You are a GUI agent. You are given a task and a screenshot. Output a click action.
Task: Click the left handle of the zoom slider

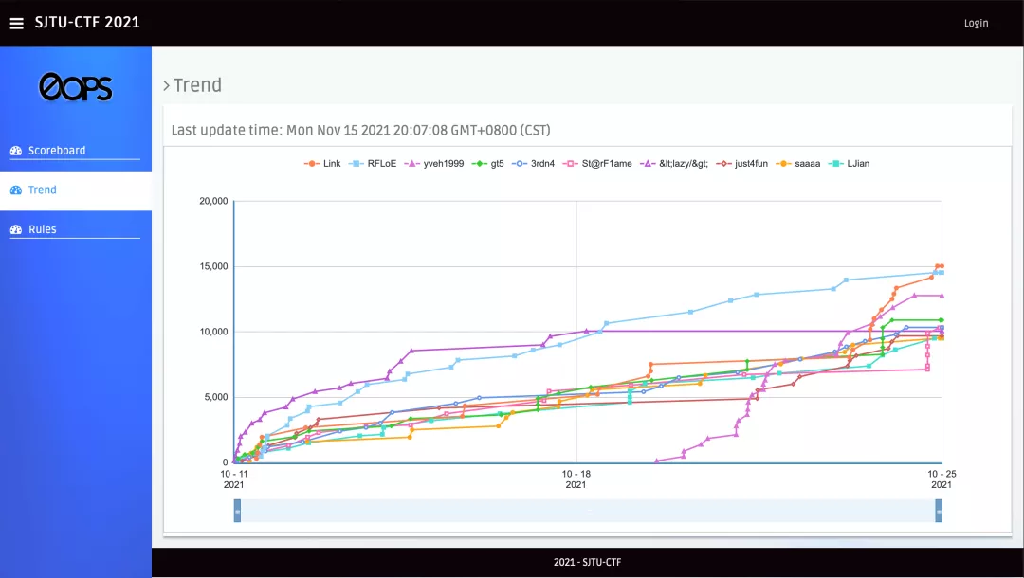click(x=237, y=511)
